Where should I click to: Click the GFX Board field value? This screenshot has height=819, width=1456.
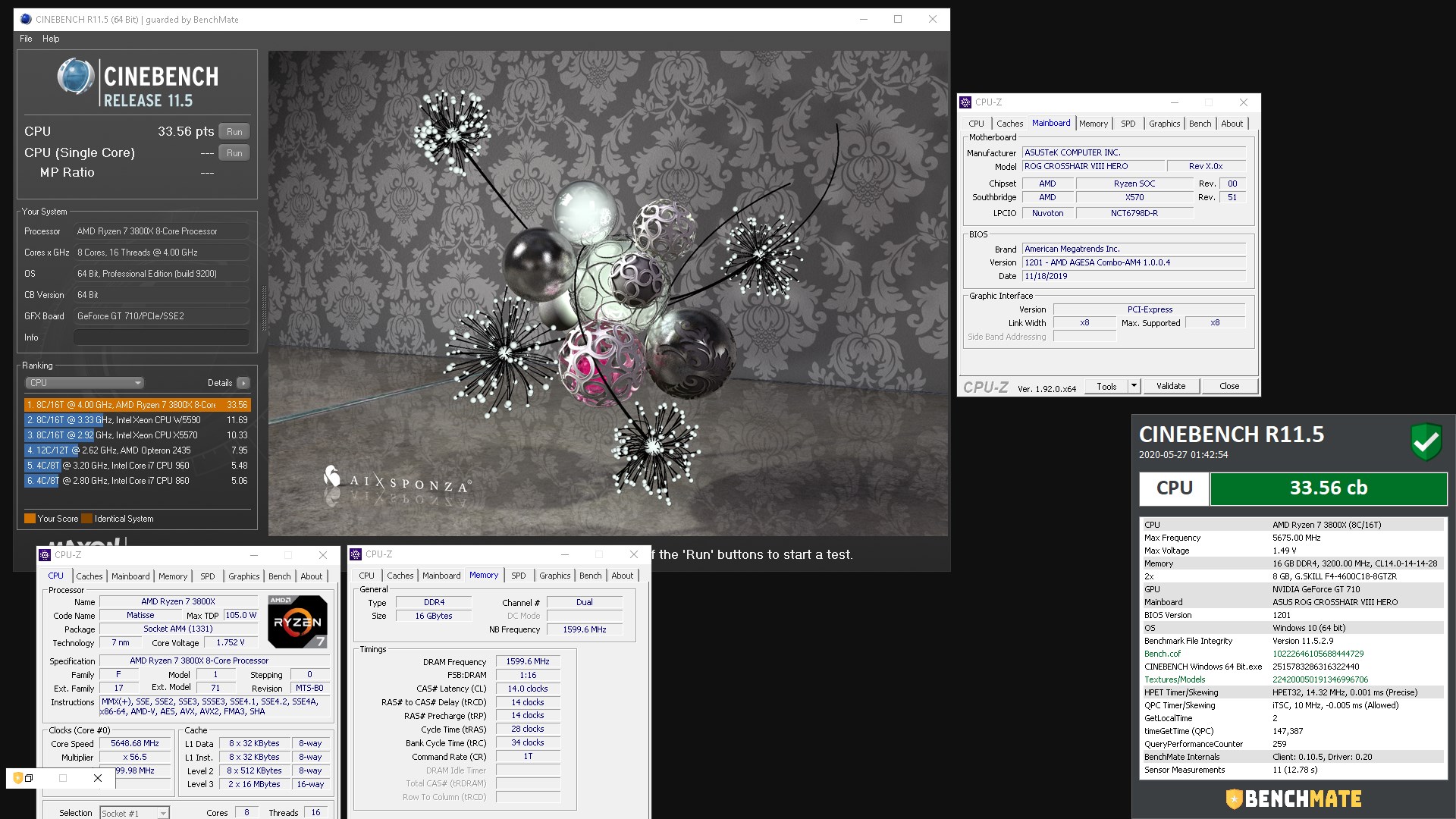[162, 316]
